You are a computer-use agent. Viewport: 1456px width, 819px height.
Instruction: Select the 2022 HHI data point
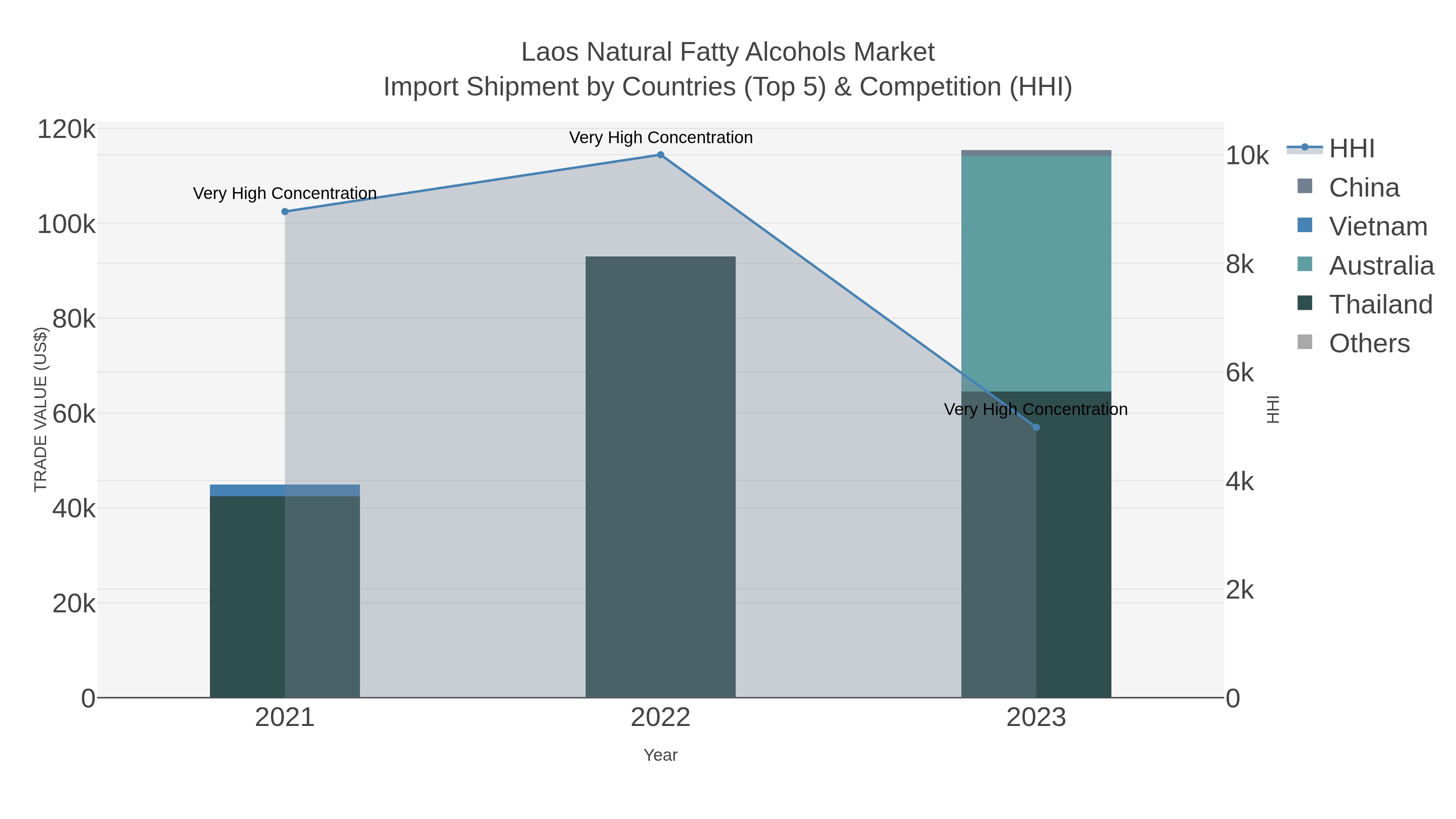660,155
